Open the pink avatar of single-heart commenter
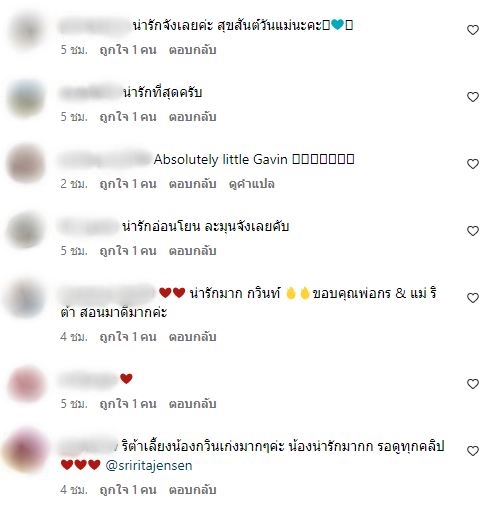 (x=26, y=384)
